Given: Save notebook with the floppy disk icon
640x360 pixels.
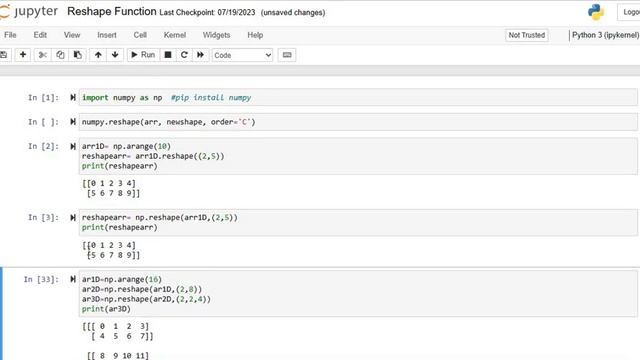Looking at the screenshot, I should pyautogui.click(x=4, y=55).
